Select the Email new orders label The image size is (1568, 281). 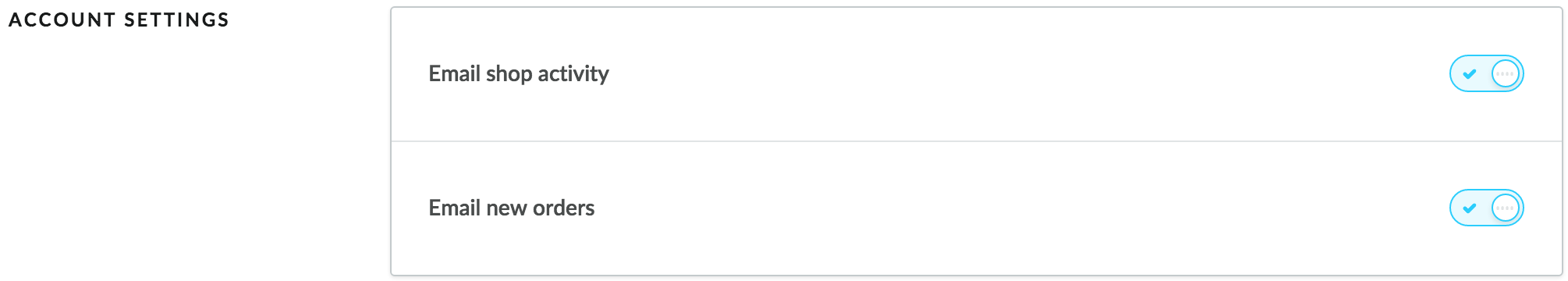pos(512,208)
